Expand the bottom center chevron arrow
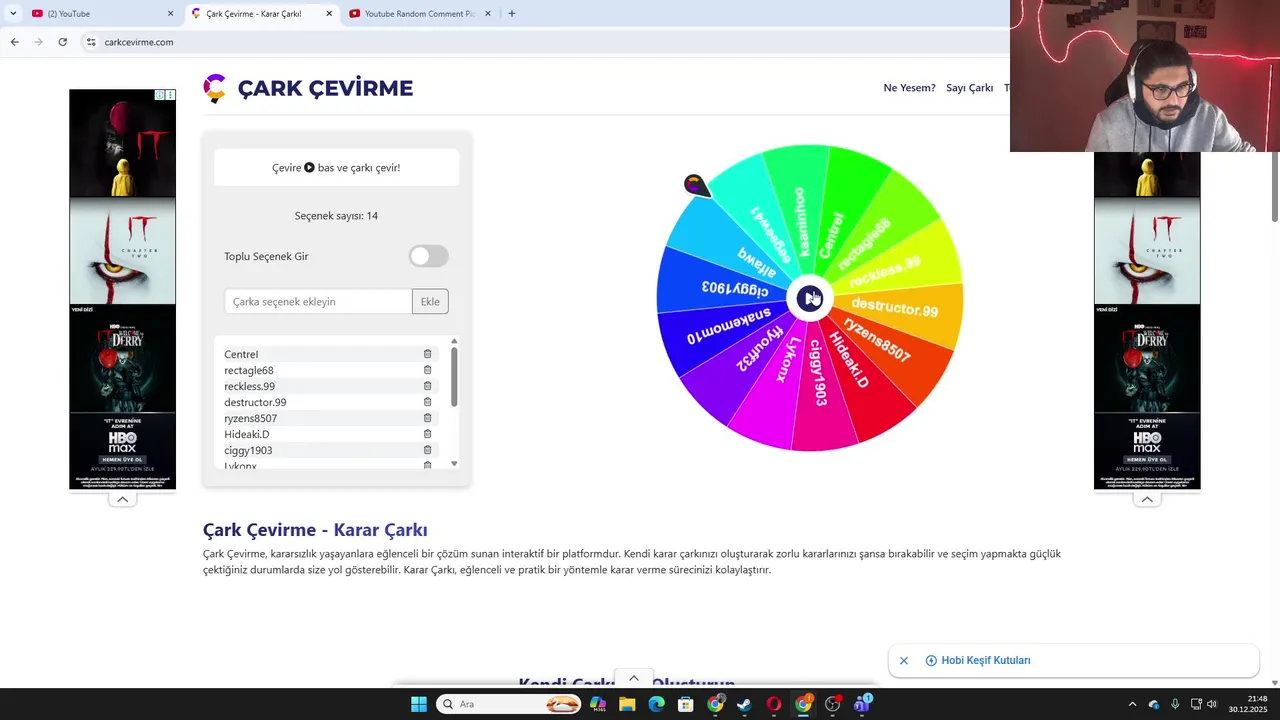 [633, 678]
